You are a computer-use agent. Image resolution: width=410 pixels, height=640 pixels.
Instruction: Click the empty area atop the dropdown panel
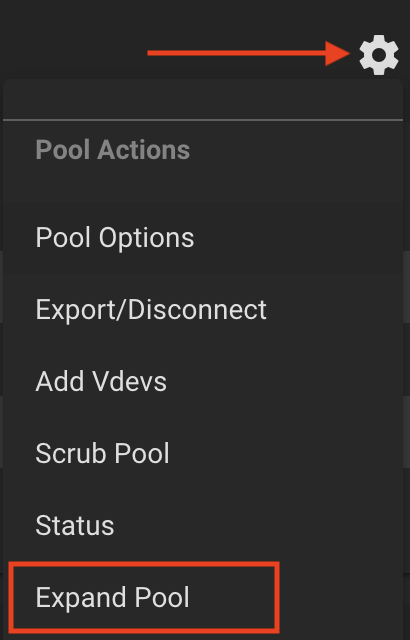pyautogui.click(x=203, y=99)
